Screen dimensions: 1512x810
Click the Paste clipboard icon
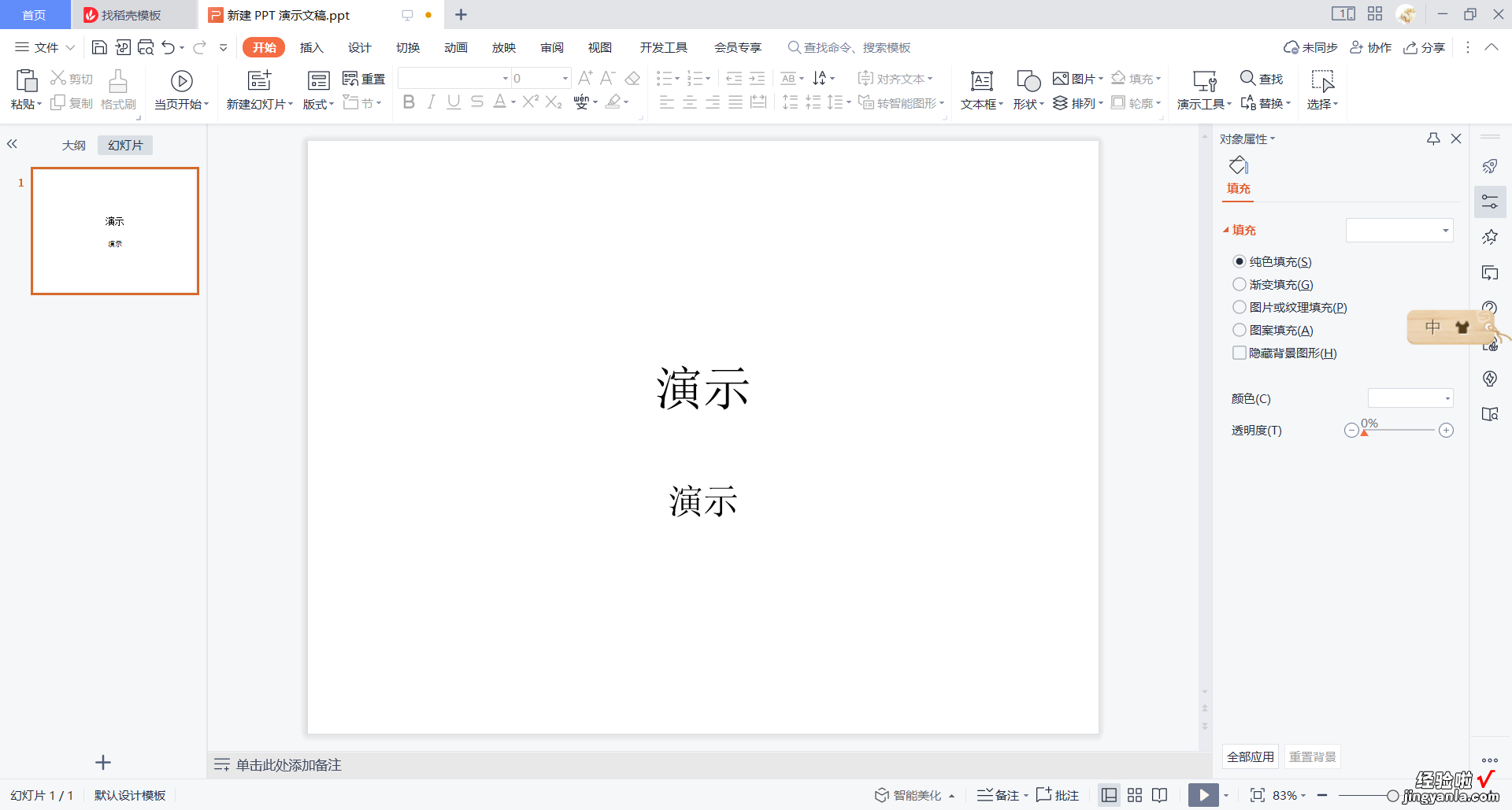point(26,80)
